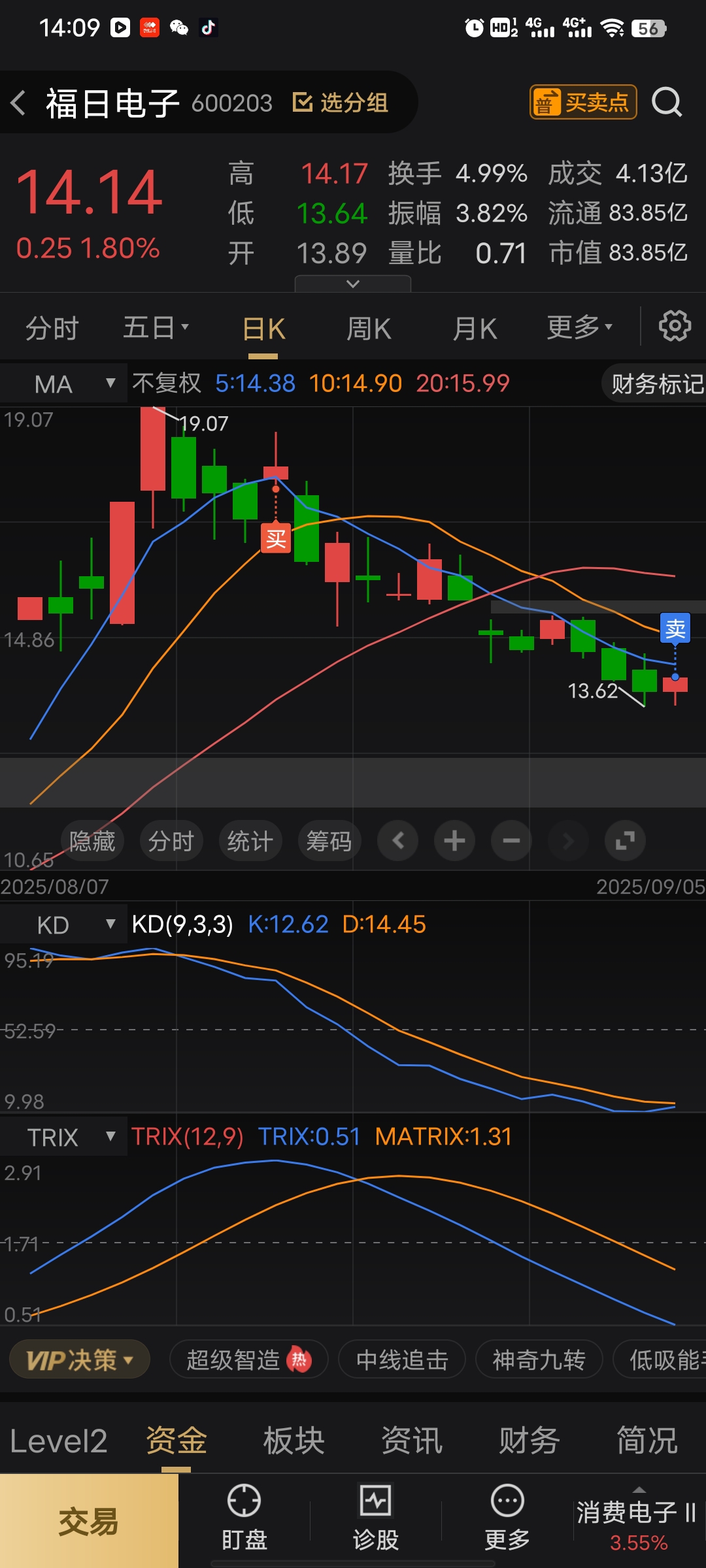Tap the TikTok notification icon
706x1568 pixels.
point(209,27)
